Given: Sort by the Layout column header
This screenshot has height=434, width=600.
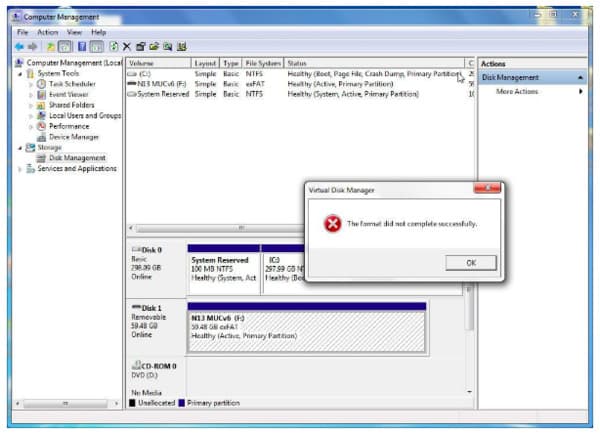Looking at the screenshot, I should (x=205, y=63).
